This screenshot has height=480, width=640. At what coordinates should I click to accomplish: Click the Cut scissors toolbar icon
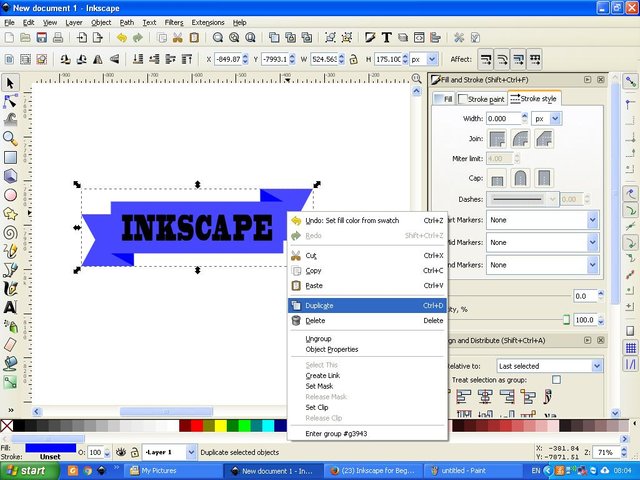(178, 38)
